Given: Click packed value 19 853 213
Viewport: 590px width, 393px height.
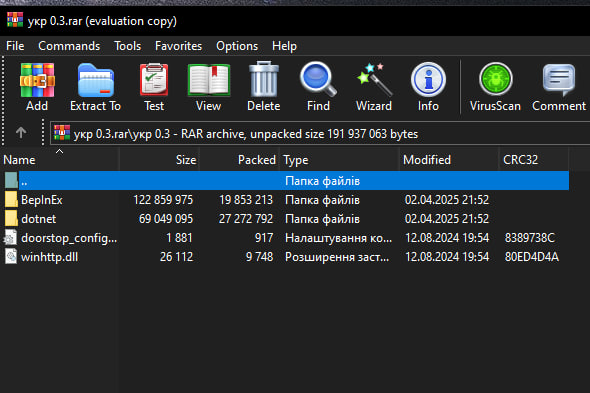Looking at the screenshot, I should point(246,200).
